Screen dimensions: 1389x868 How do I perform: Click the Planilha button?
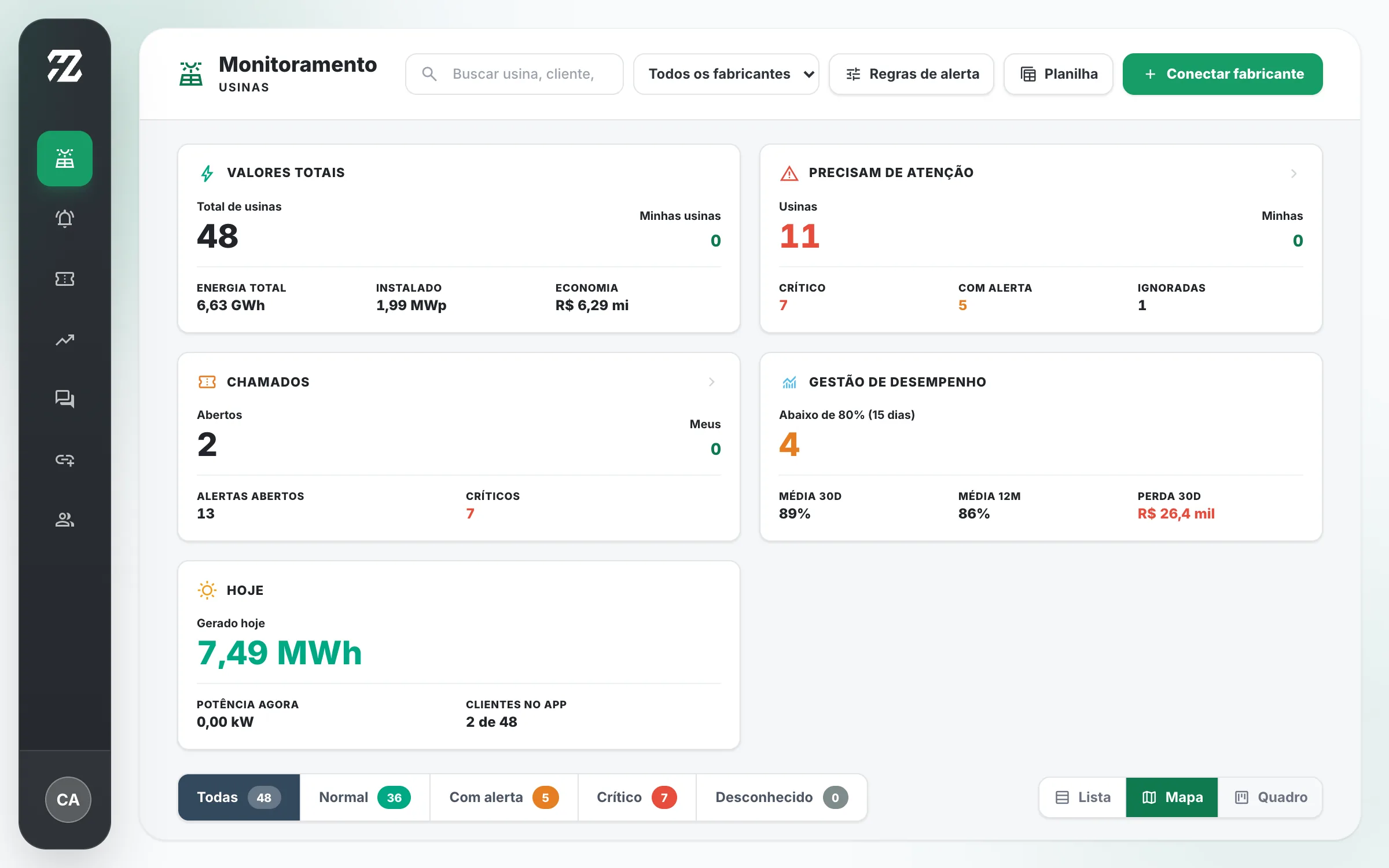click(1059, 74)
